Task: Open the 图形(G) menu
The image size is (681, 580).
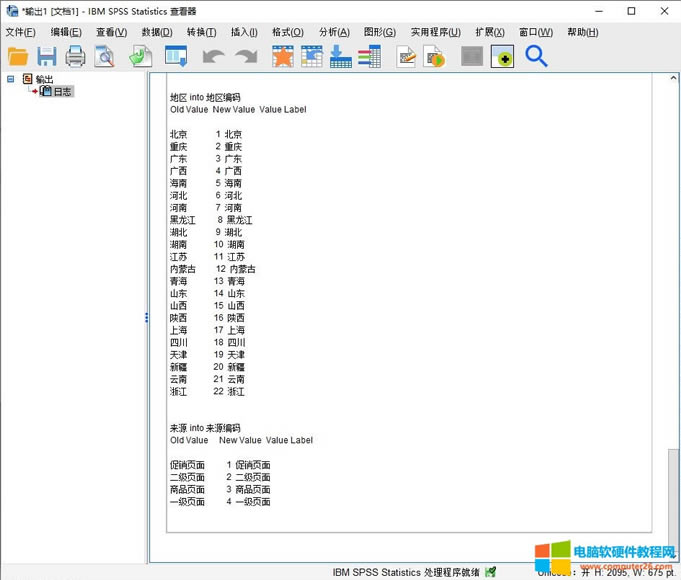Action: [x=379, y=32]
